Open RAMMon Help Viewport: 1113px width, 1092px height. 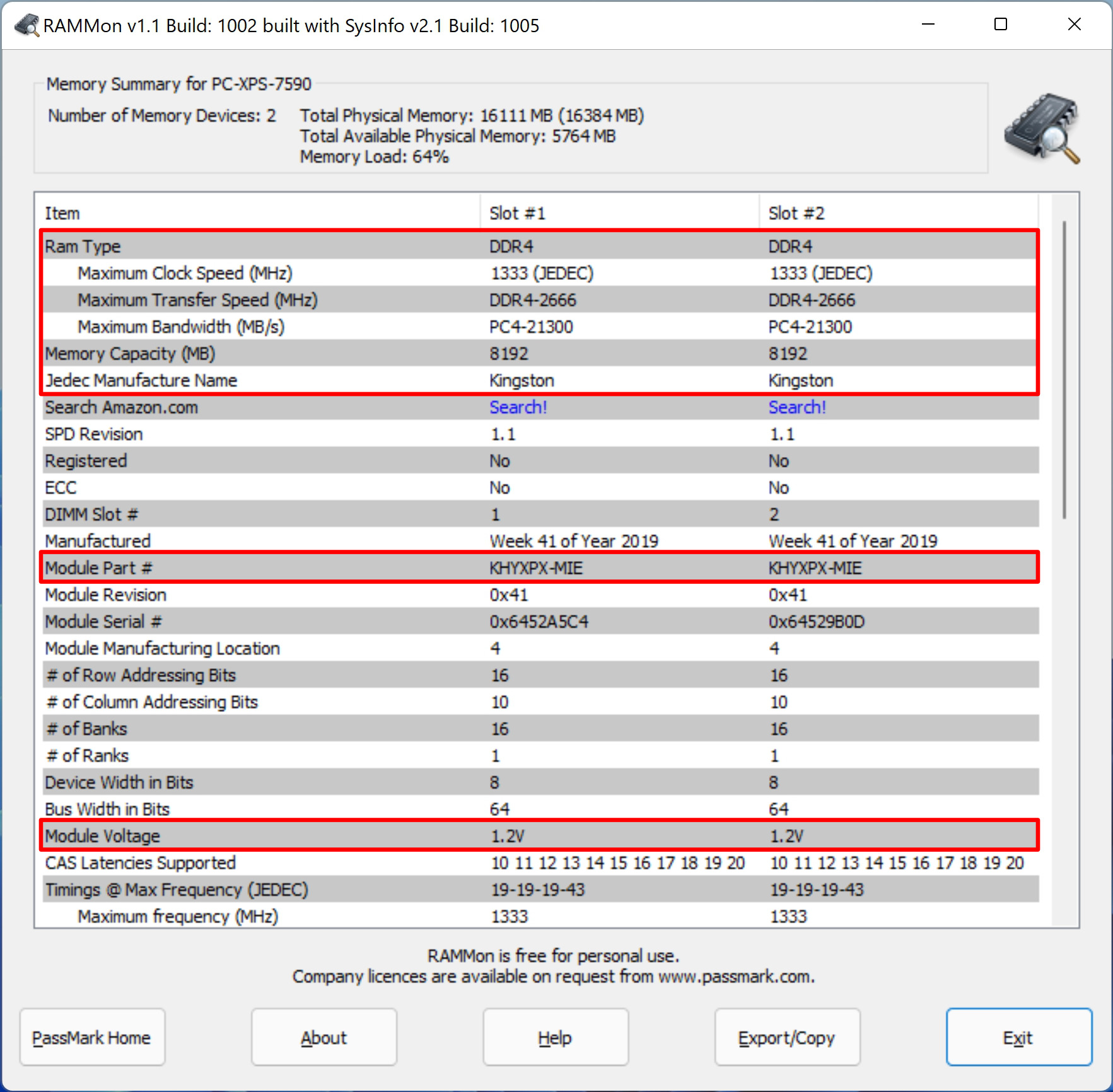pyautogui.click(x=556, y=1037)
